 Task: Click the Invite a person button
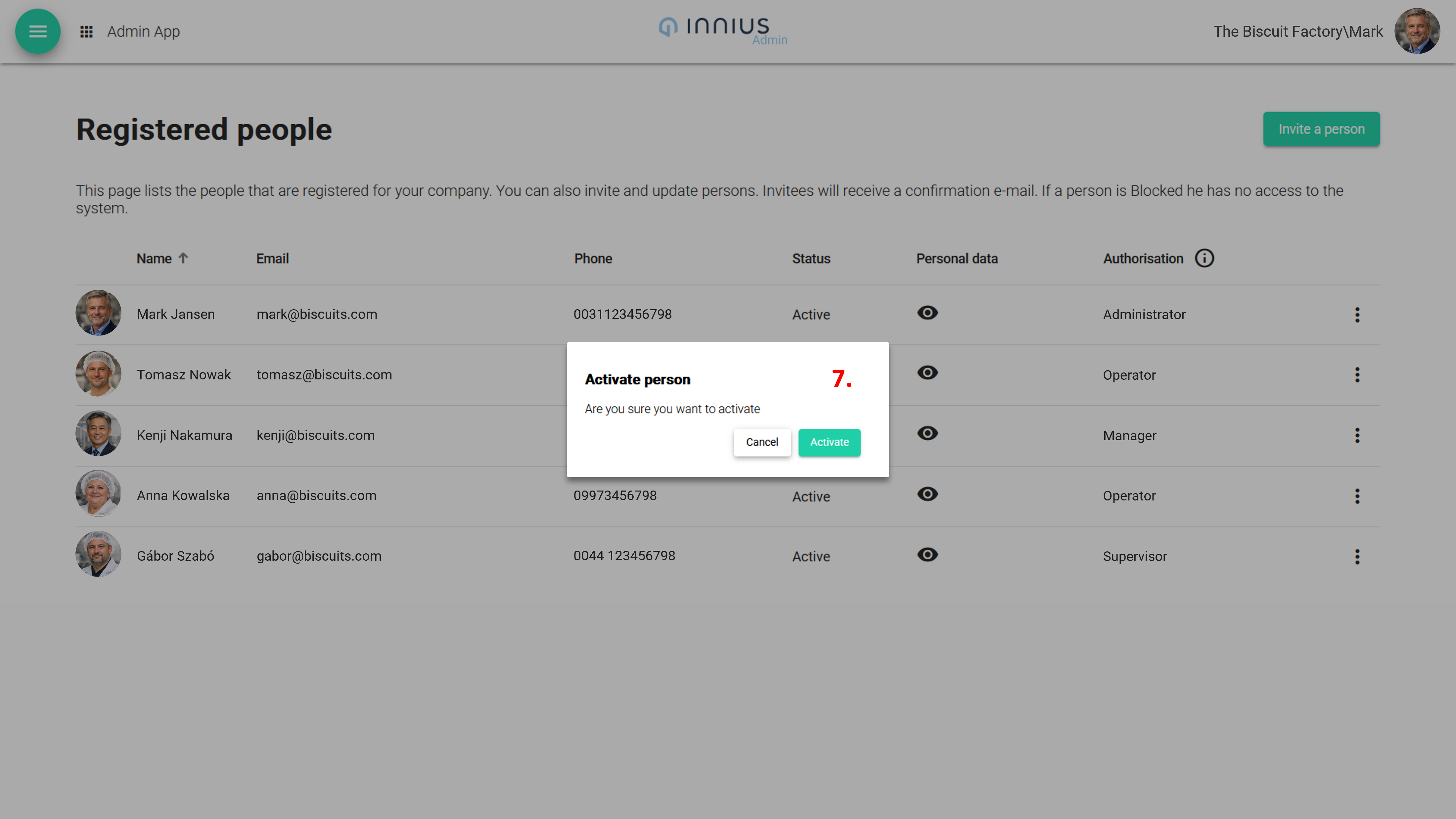(1321, 129)
